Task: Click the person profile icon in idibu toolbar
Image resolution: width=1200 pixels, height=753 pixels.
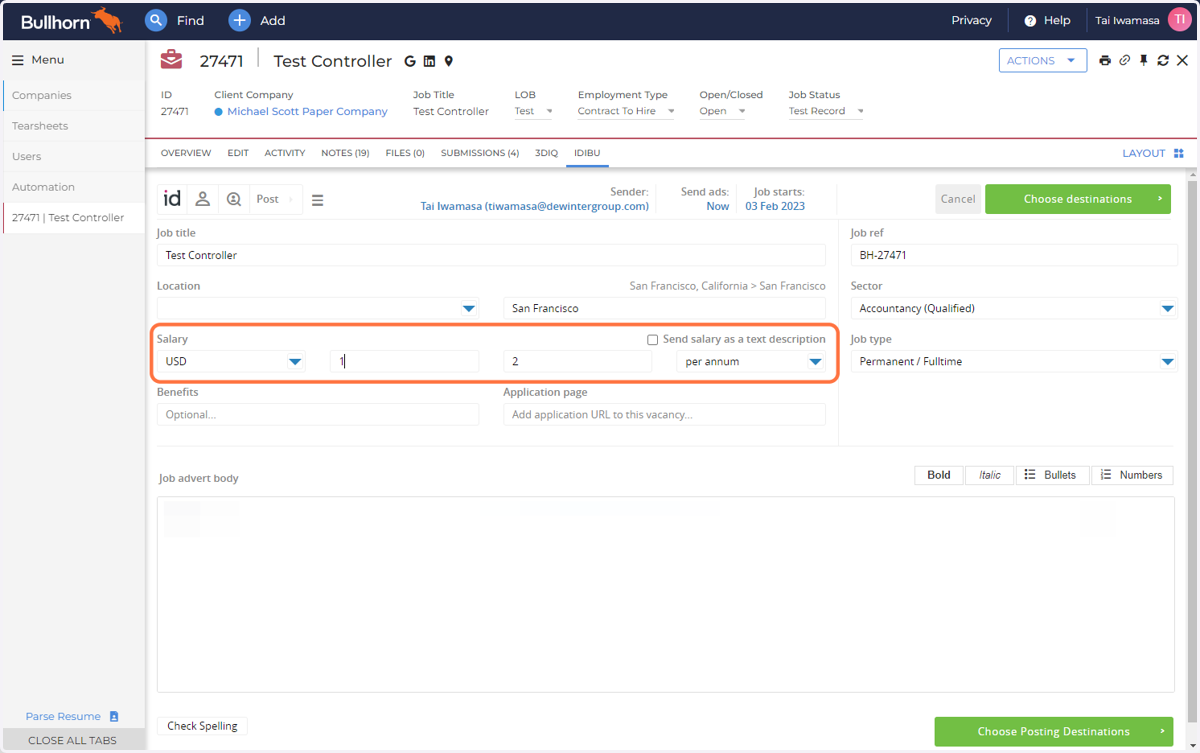Action: click(x=202, y=199)
